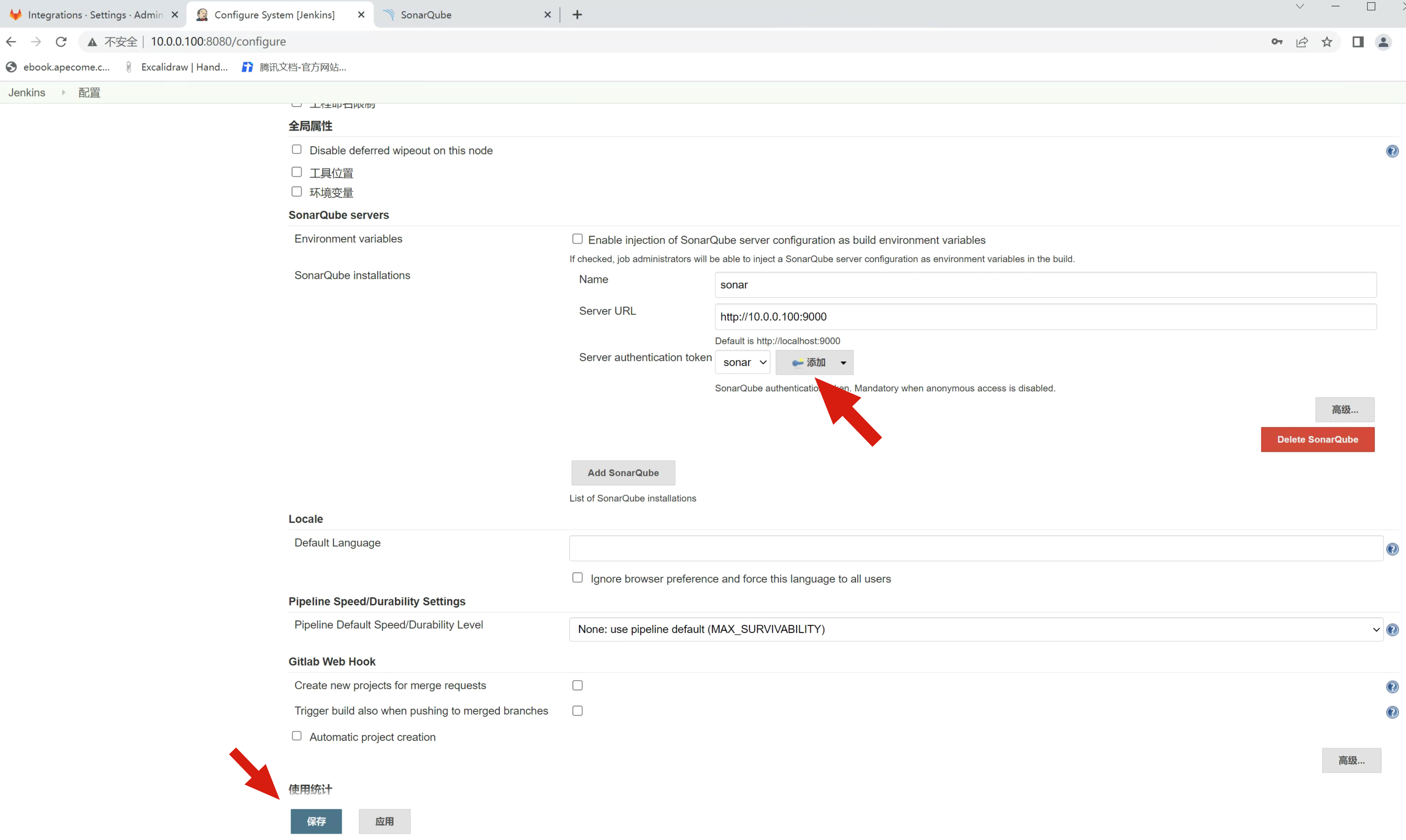The height and width of the screenshot is (840, 1406).
Task: Click the browser reload page icon
Action: point(61,42)
